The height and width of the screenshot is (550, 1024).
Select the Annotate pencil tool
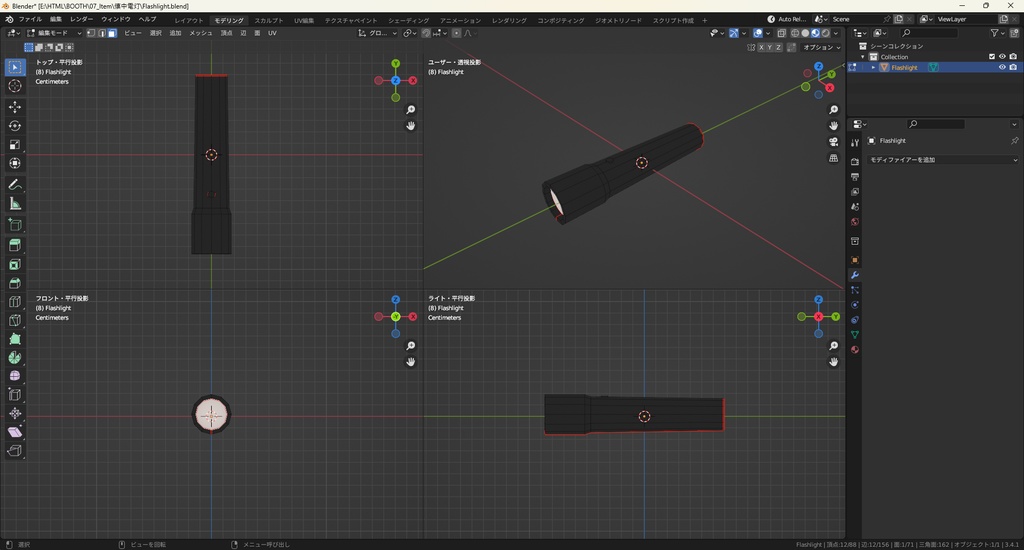tap(15, 185)
